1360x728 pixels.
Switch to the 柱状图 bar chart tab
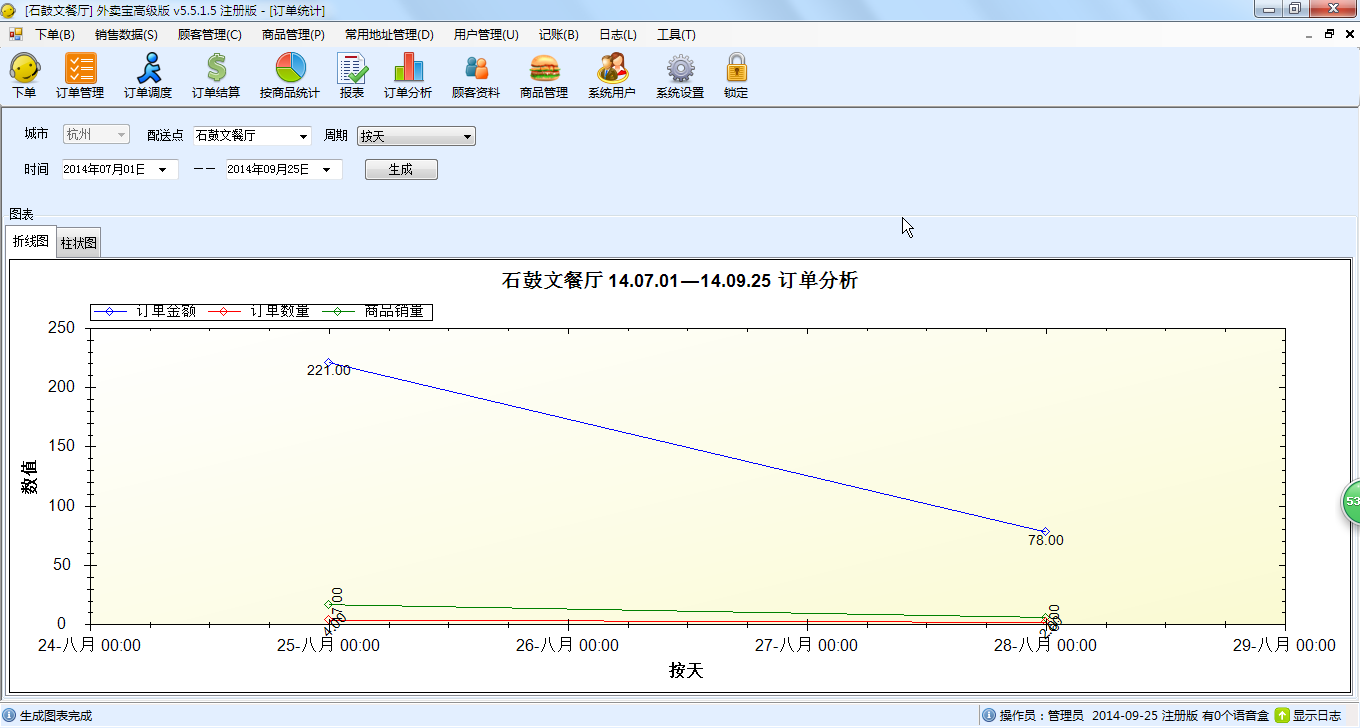[78, 242]
